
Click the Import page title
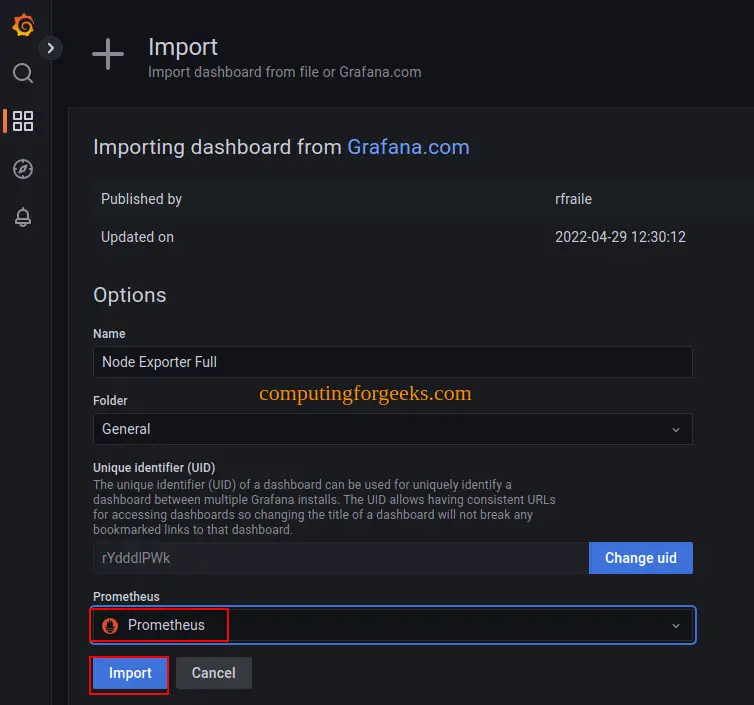pyautogui.click(x=183, y=47)
